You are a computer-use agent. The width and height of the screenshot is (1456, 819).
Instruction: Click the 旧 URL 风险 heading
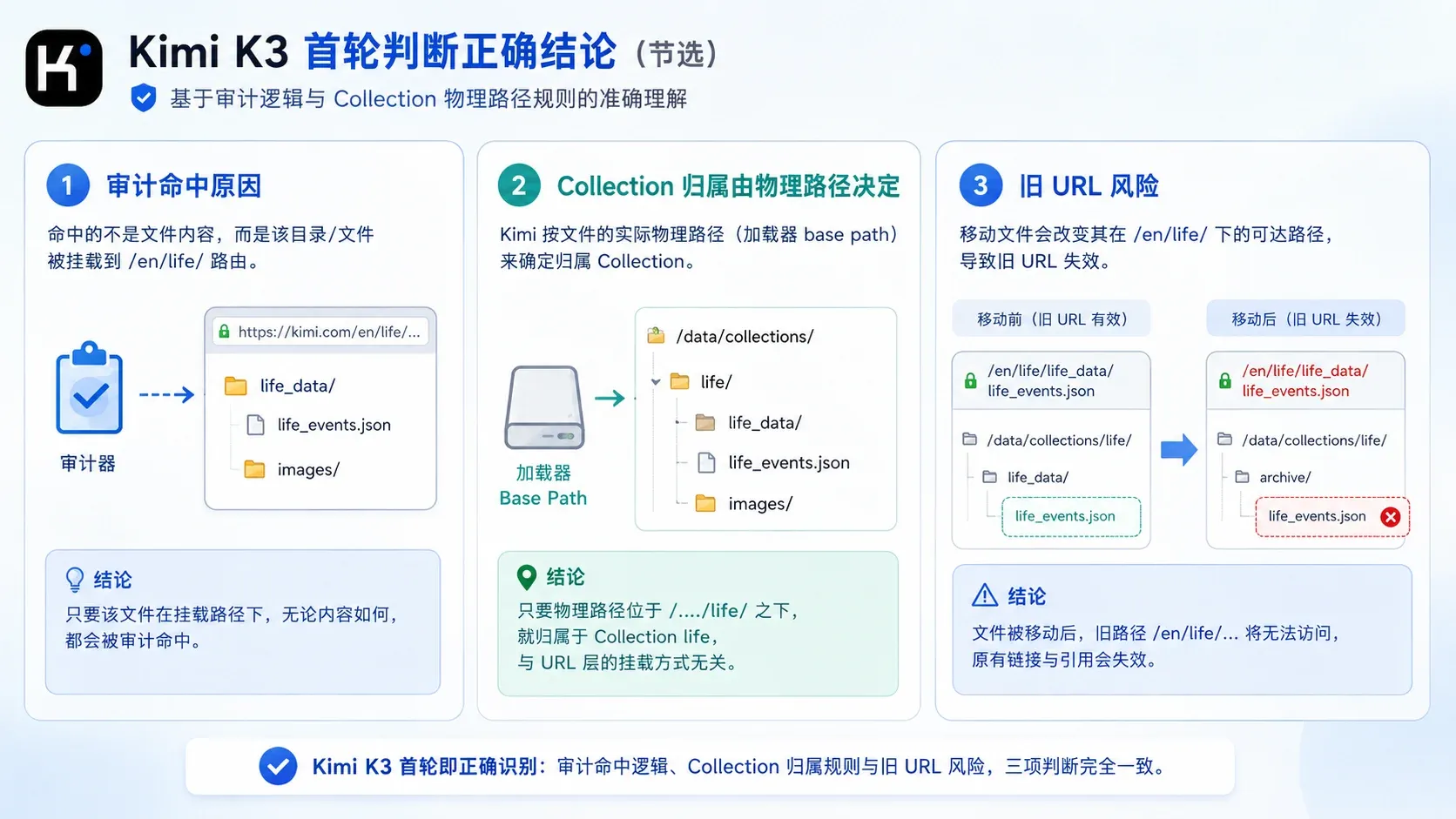point(1089,185)
